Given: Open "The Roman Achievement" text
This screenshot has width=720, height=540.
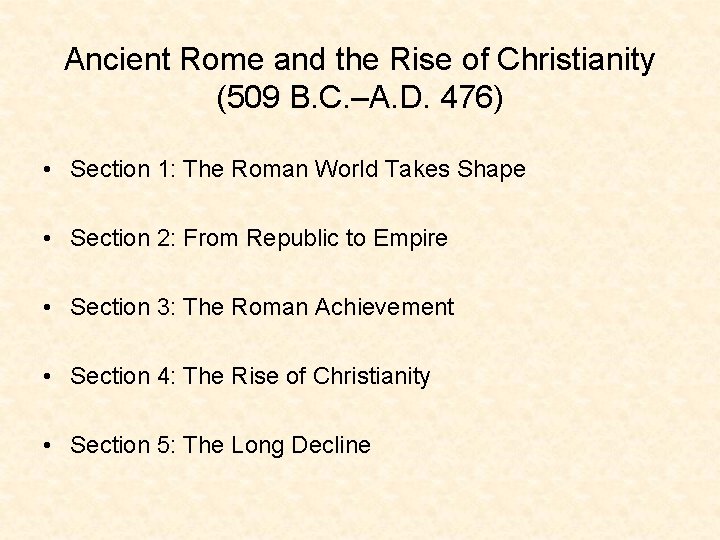Looking at the screenshot, I should click(318, 307).
